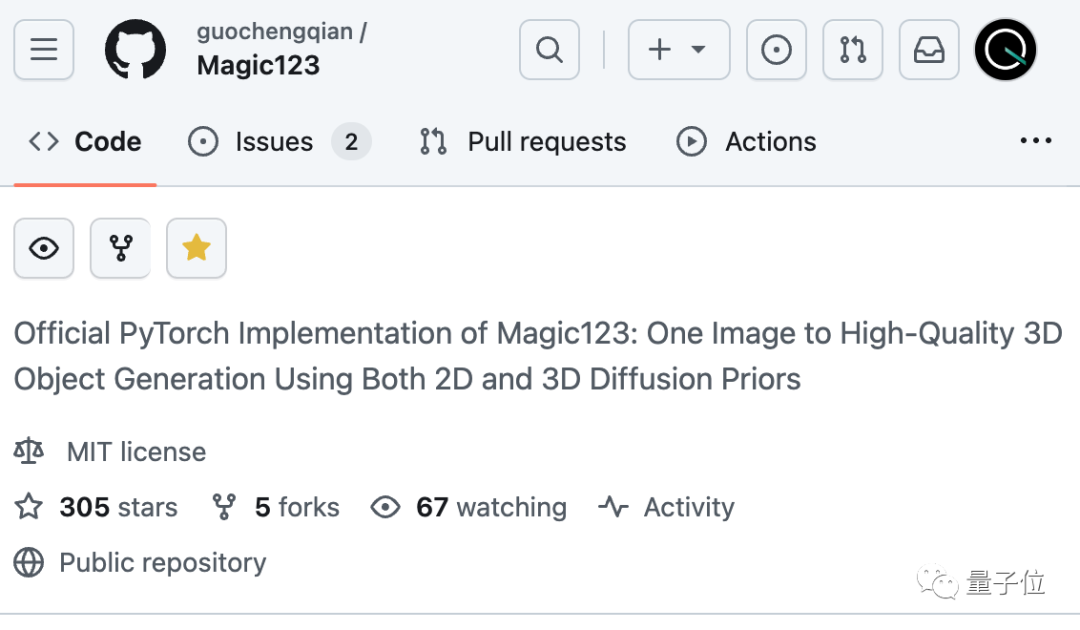Image resolution: width=1080 pixels, height=630 pixels.
Task: View the MIT license link
Action: pos(136,452)
